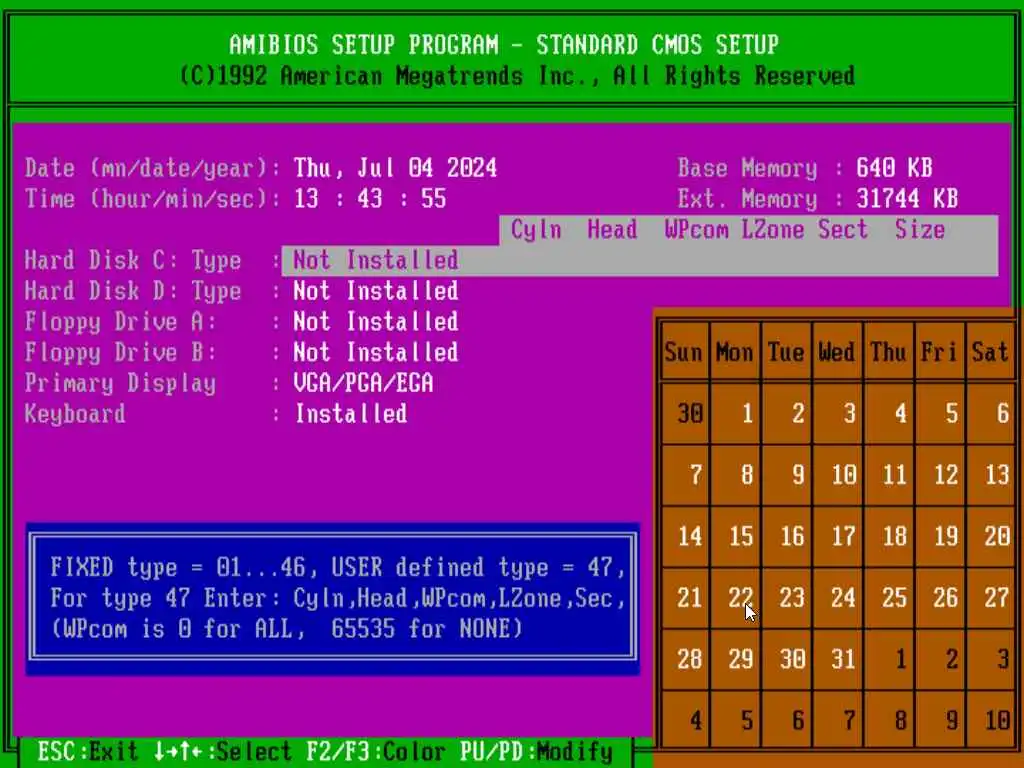Click the date value Thu, Jul 04 2024
Viewport: 1024px width, 768px height.
pos(395,168)
